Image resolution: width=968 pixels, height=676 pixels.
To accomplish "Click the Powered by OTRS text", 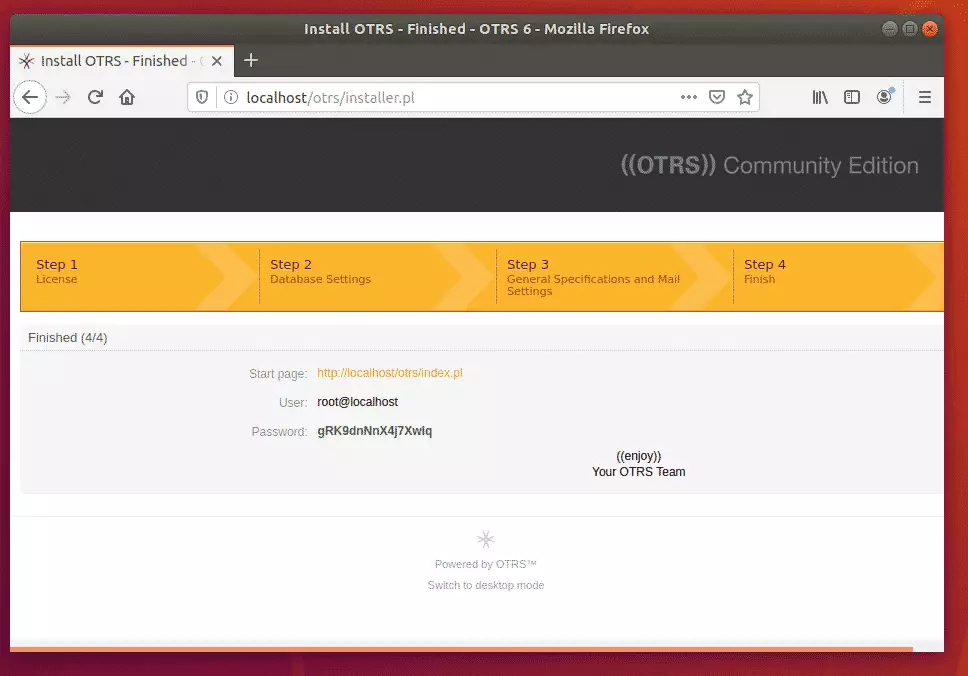I will 486,564.
